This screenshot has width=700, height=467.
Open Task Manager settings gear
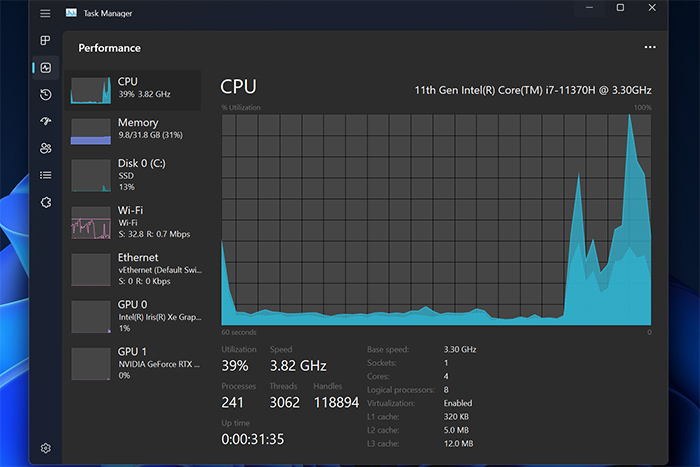pos(46,448)
